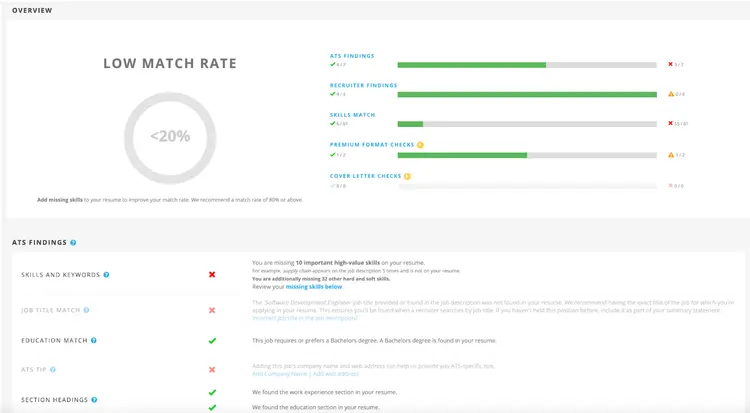Click 'Incorrect job title in the job description?' link
The image size is (750, 413).
click(x=305, y=318)
